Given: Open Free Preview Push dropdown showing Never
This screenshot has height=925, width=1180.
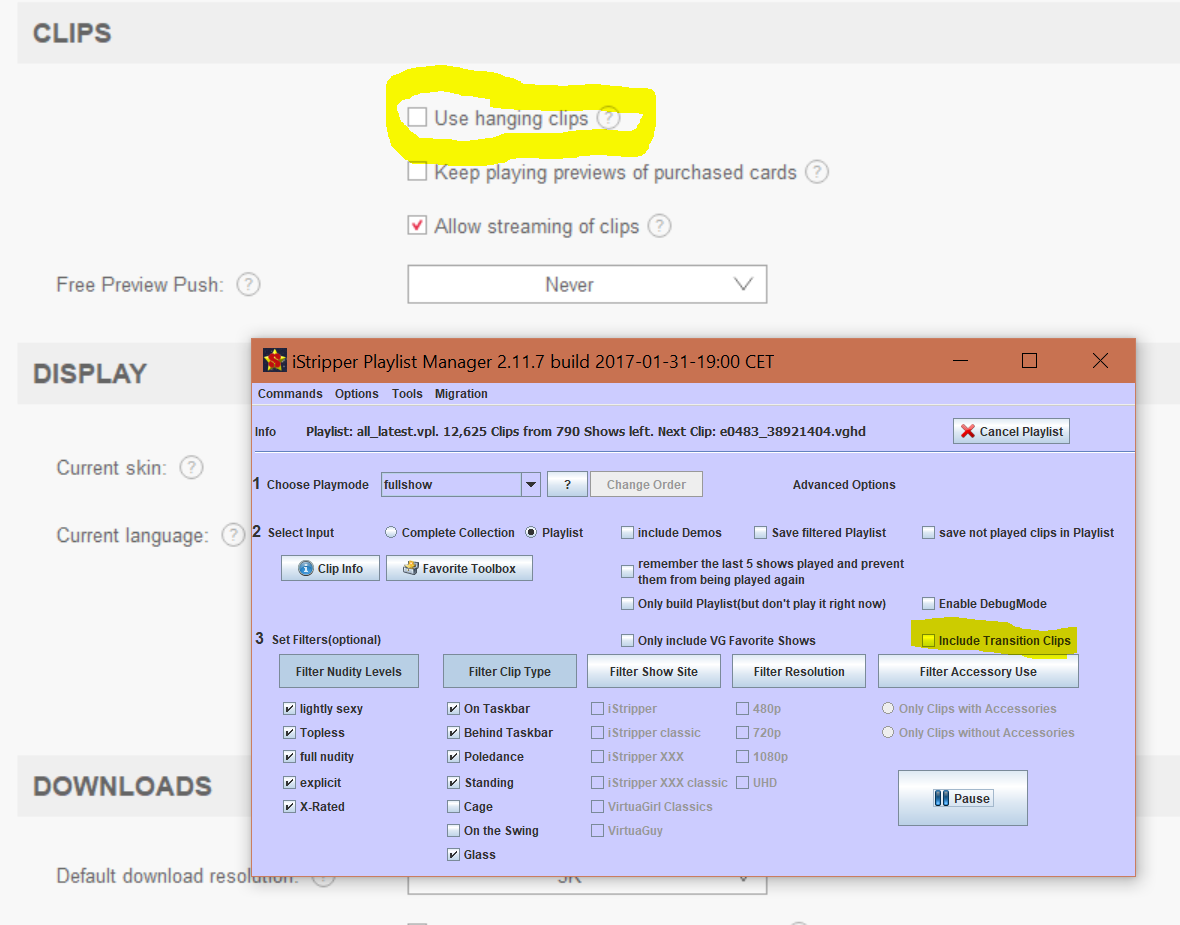Looking at the screenshot, I should tap(587, 284).
